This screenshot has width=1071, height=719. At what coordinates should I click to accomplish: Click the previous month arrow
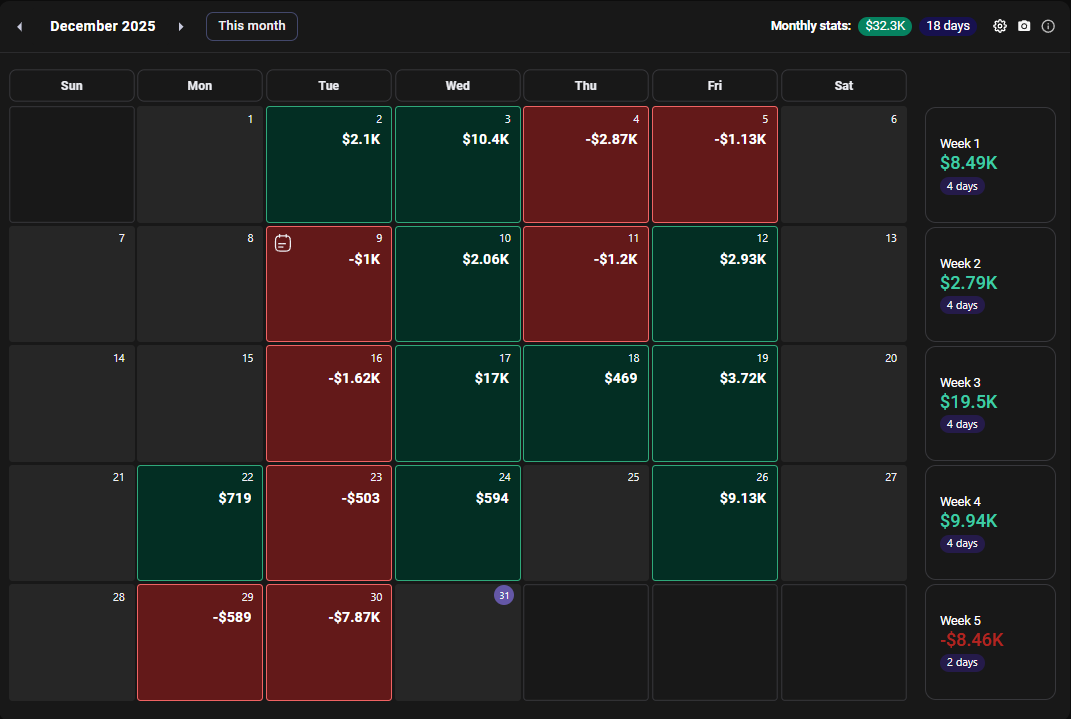click(x=19, y=26)
